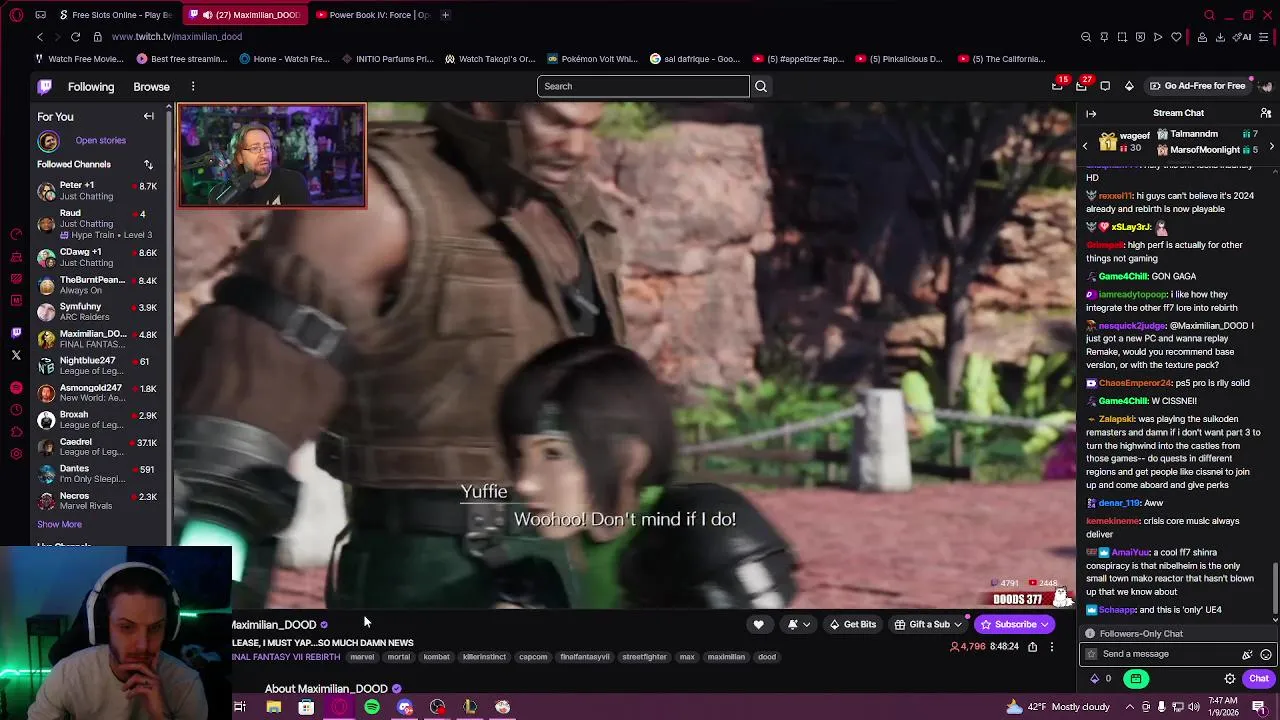
Task: Sort the Followed Channels list
Action: (x=148, y=164)
